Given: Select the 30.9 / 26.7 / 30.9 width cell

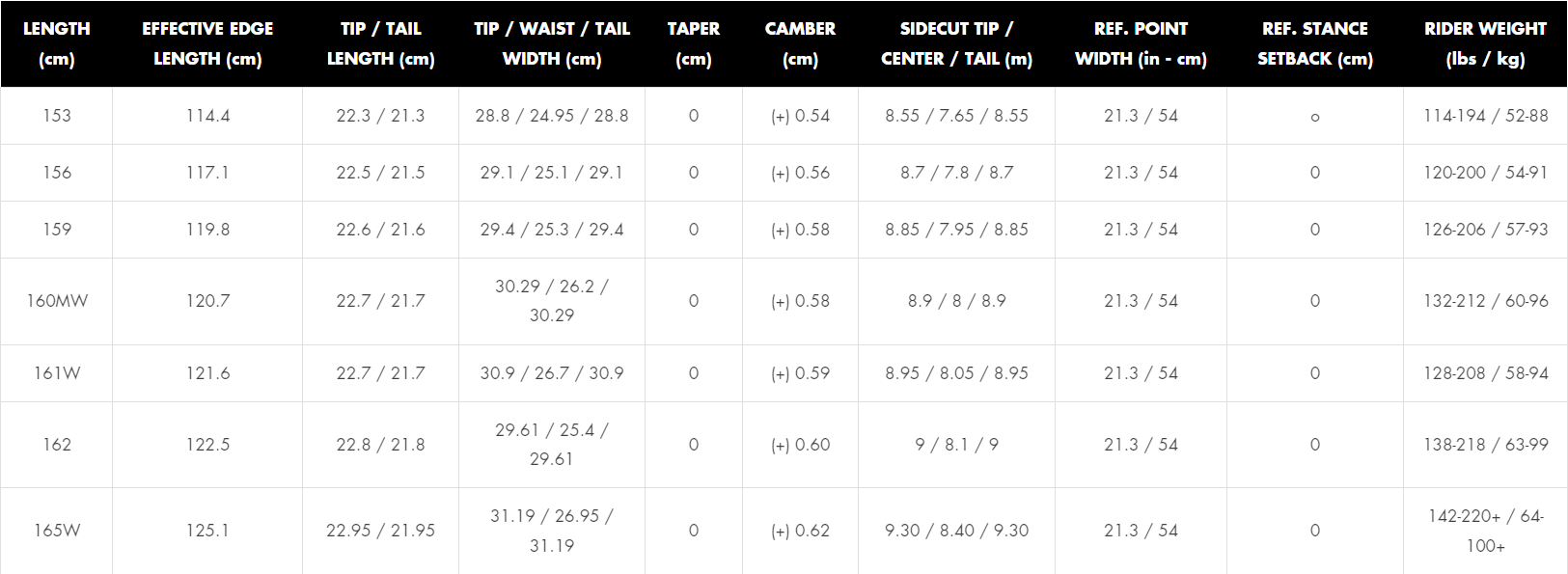Looking at the screenshot, I should click(551, 373).
